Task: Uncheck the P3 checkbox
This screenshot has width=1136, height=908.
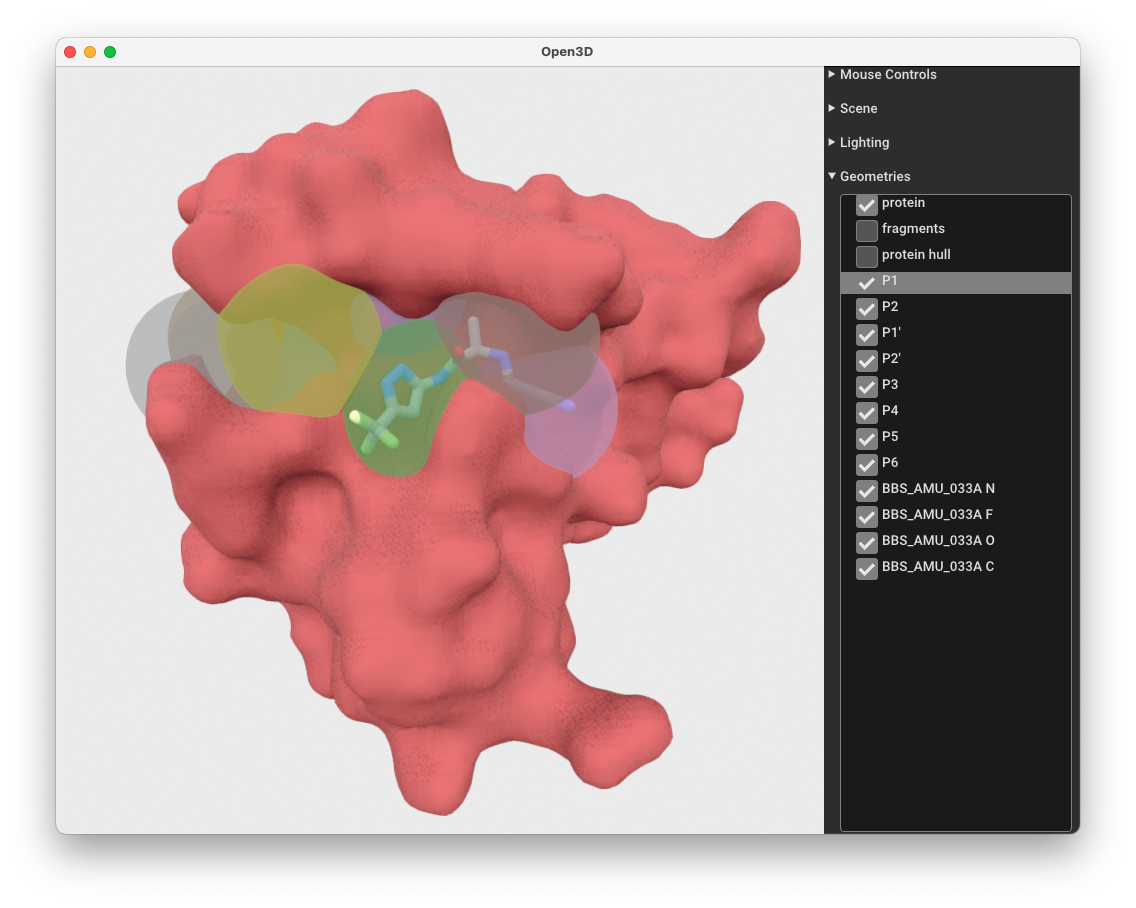Action: (x=867, y=386)
